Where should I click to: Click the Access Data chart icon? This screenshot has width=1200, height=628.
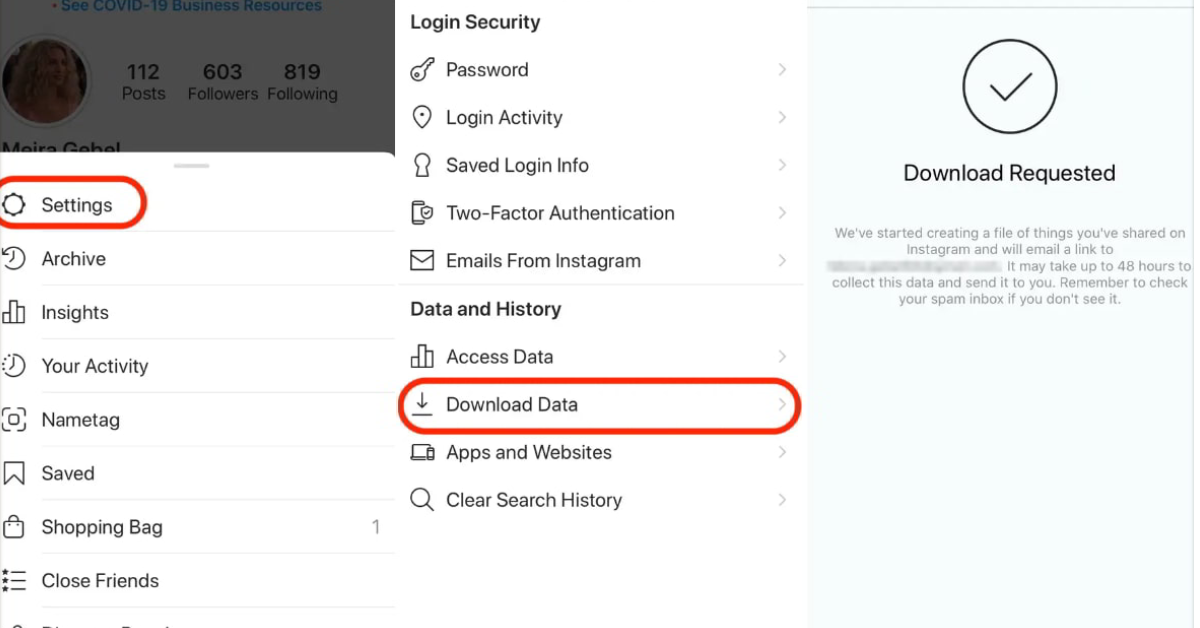(x=421, y=356)
